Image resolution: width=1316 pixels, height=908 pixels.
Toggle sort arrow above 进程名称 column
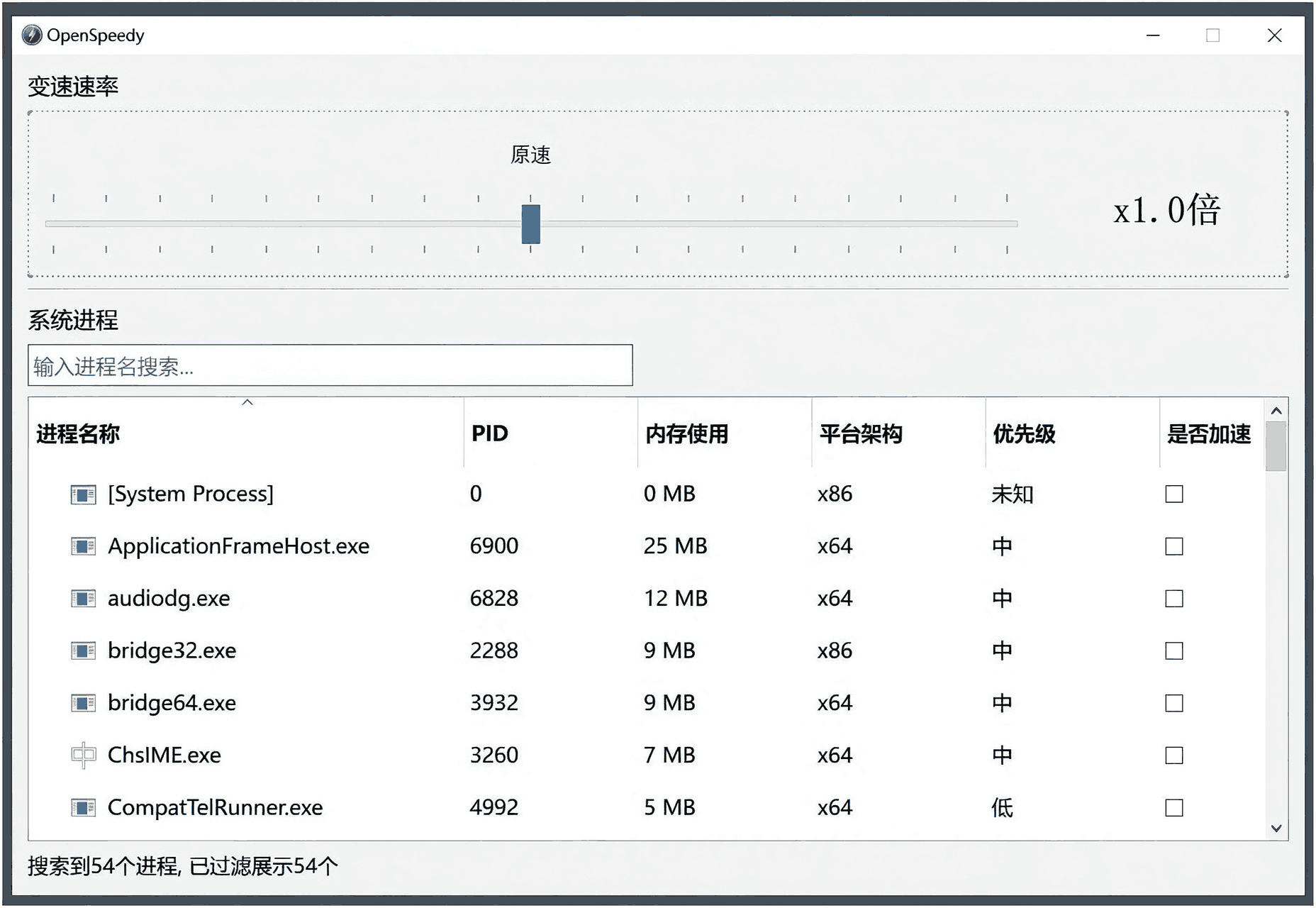pyautogui.click(x=247, y=402)
